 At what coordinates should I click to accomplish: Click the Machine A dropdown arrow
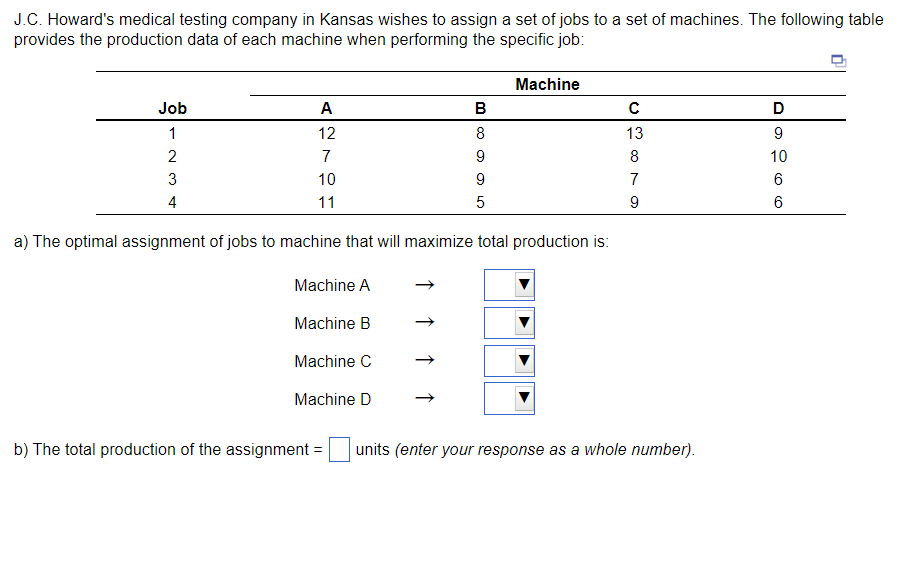pos(524,285)
